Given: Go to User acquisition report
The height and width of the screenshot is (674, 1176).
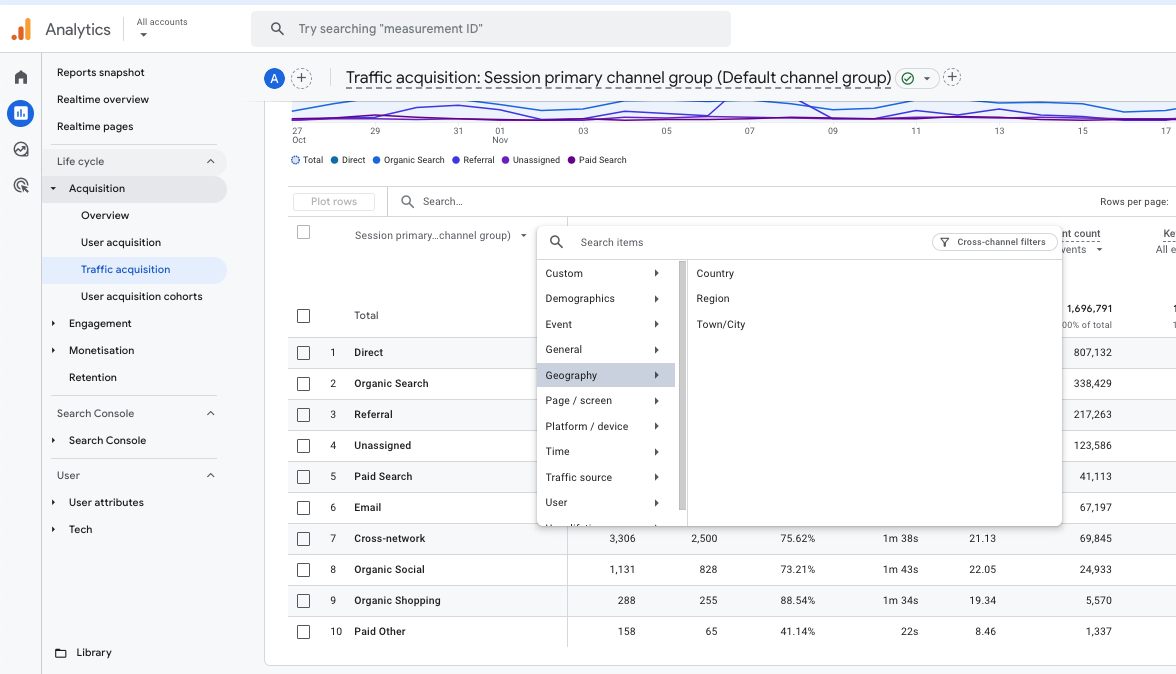Looking at the screenshot, I should (x=121, y=243).
